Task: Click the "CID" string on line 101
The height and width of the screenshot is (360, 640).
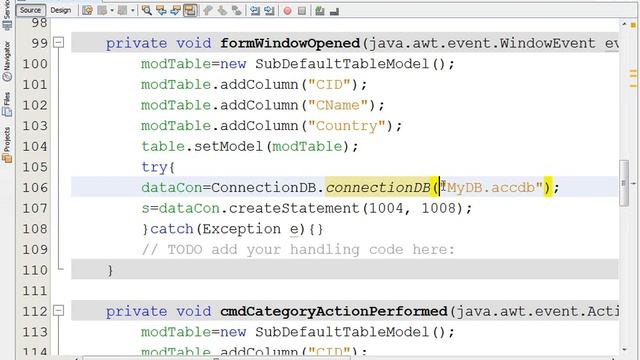Action: point(329,84)
